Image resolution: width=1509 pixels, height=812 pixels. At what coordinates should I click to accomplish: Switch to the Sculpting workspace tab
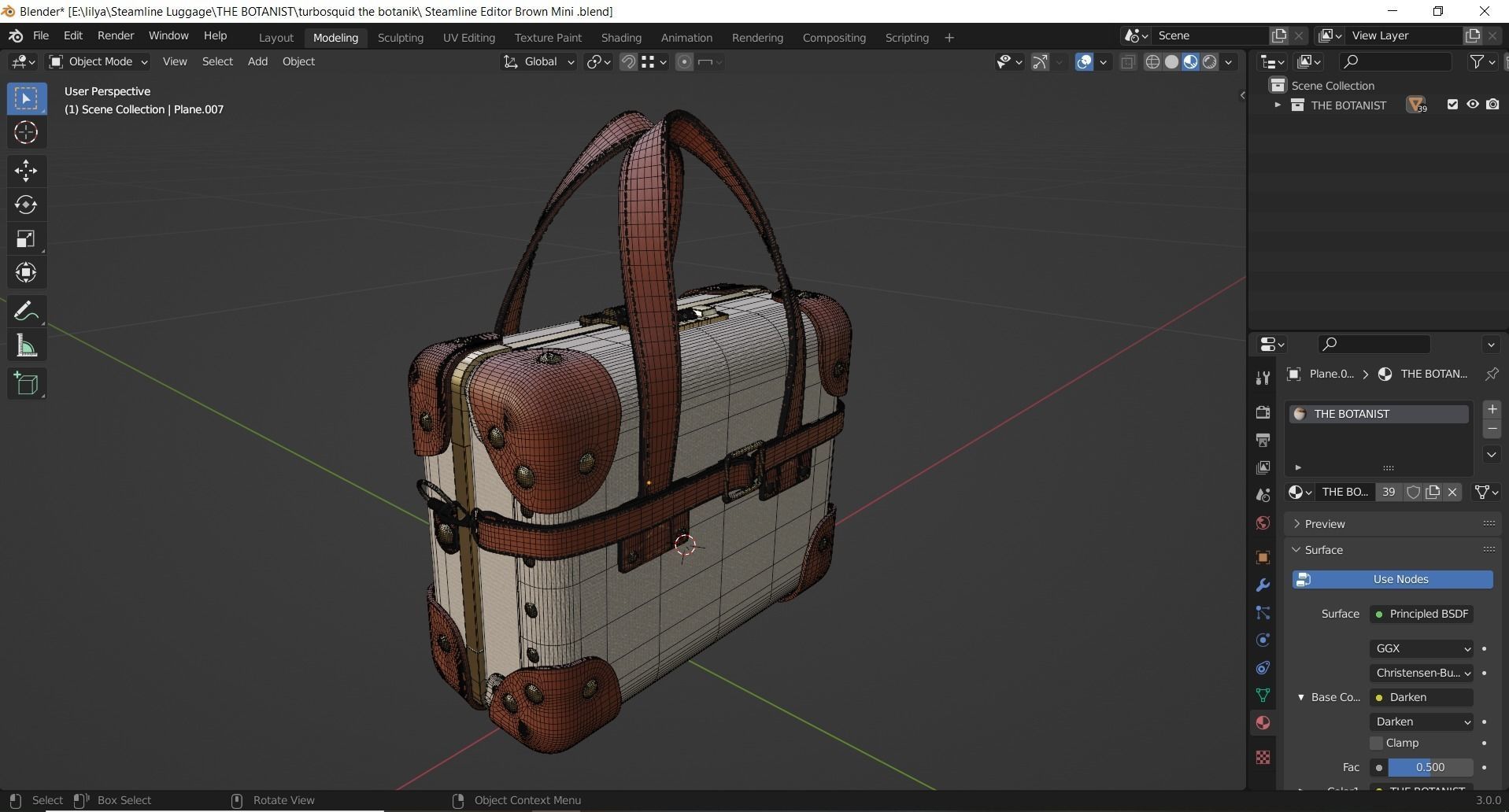[401, 38]
